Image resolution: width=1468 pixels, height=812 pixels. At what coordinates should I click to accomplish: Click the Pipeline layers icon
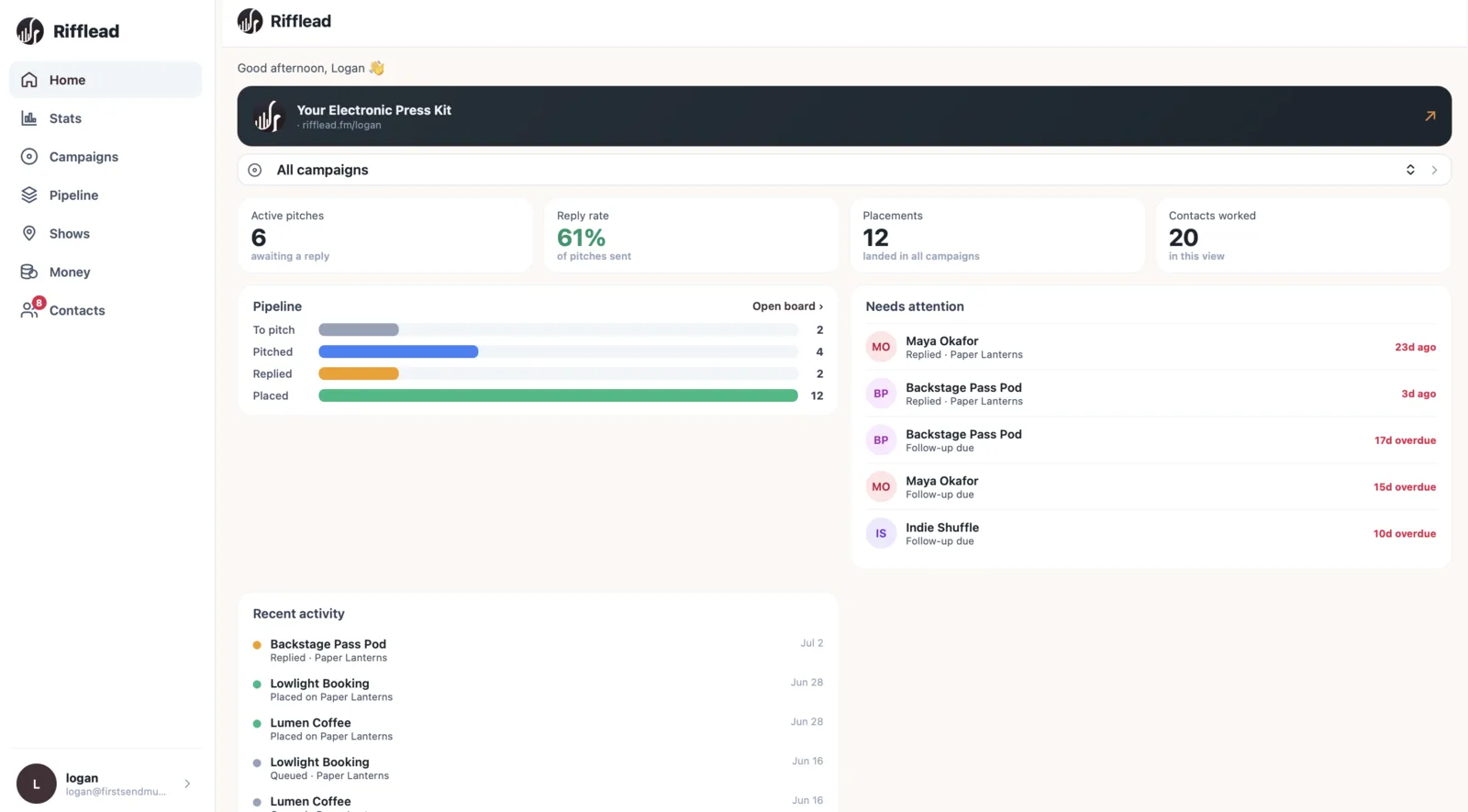pos(29,195)
